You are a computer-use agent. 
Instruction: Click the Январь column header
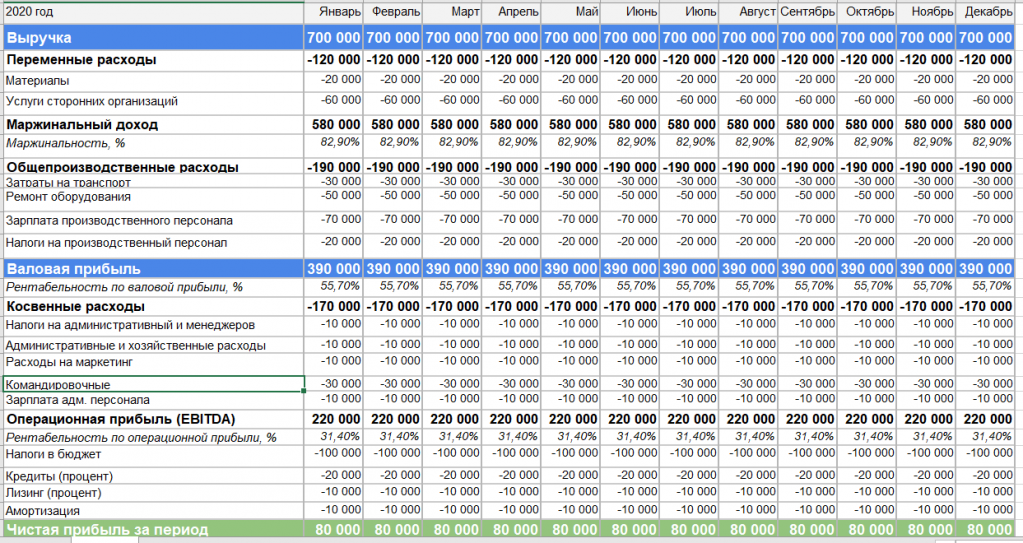[340, 11]
